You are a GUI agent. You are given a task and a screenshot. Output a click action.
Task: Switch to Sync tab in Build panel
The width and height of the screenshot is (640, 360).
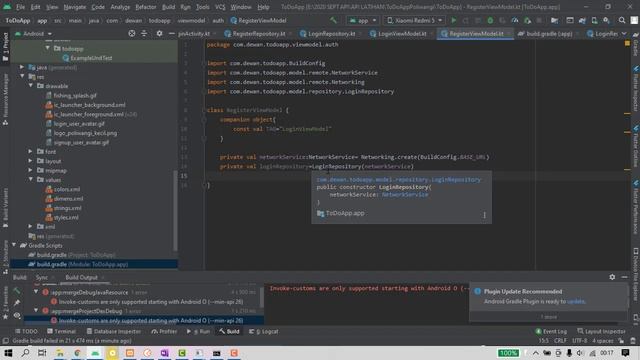tap(42, 277)
